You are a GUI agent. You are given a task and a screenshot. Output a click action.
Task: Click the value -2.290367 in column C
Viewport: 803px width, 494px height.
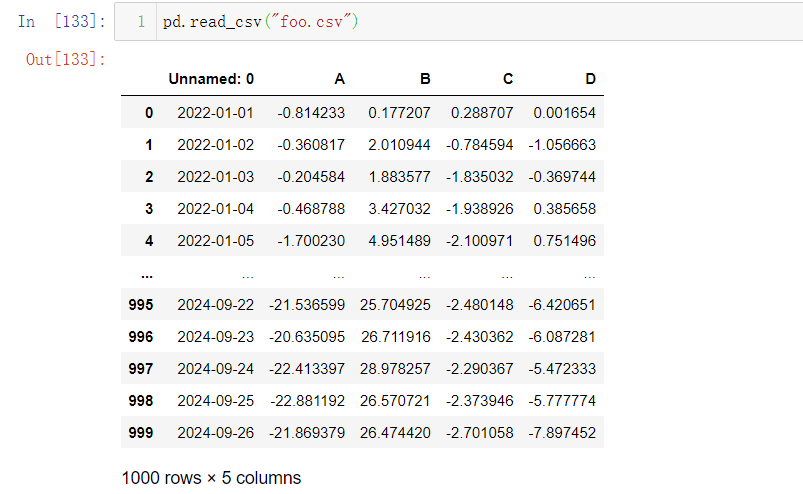(479, 369)
